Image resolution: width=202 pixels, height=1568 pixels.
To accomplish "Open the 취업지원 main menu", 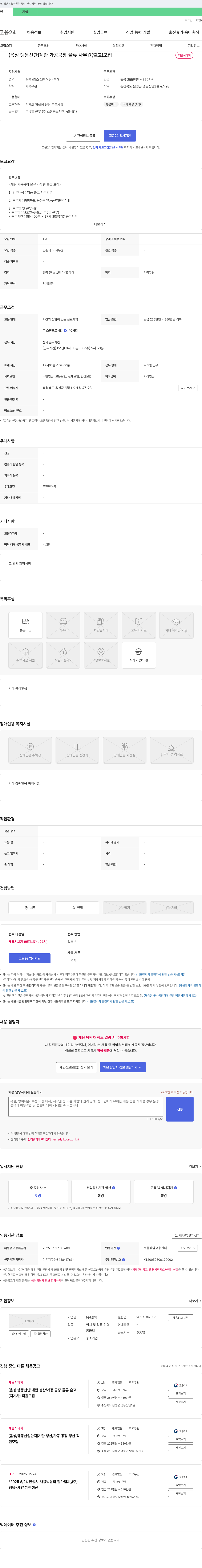I will 67,32.
